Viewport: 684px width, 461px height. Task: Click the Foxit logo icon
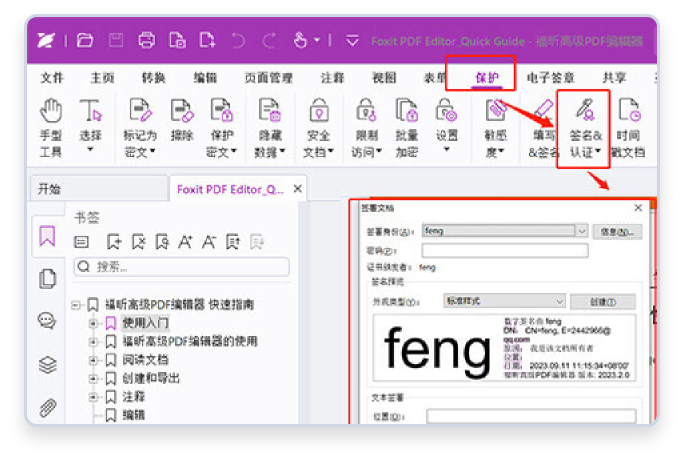[46, 41]
